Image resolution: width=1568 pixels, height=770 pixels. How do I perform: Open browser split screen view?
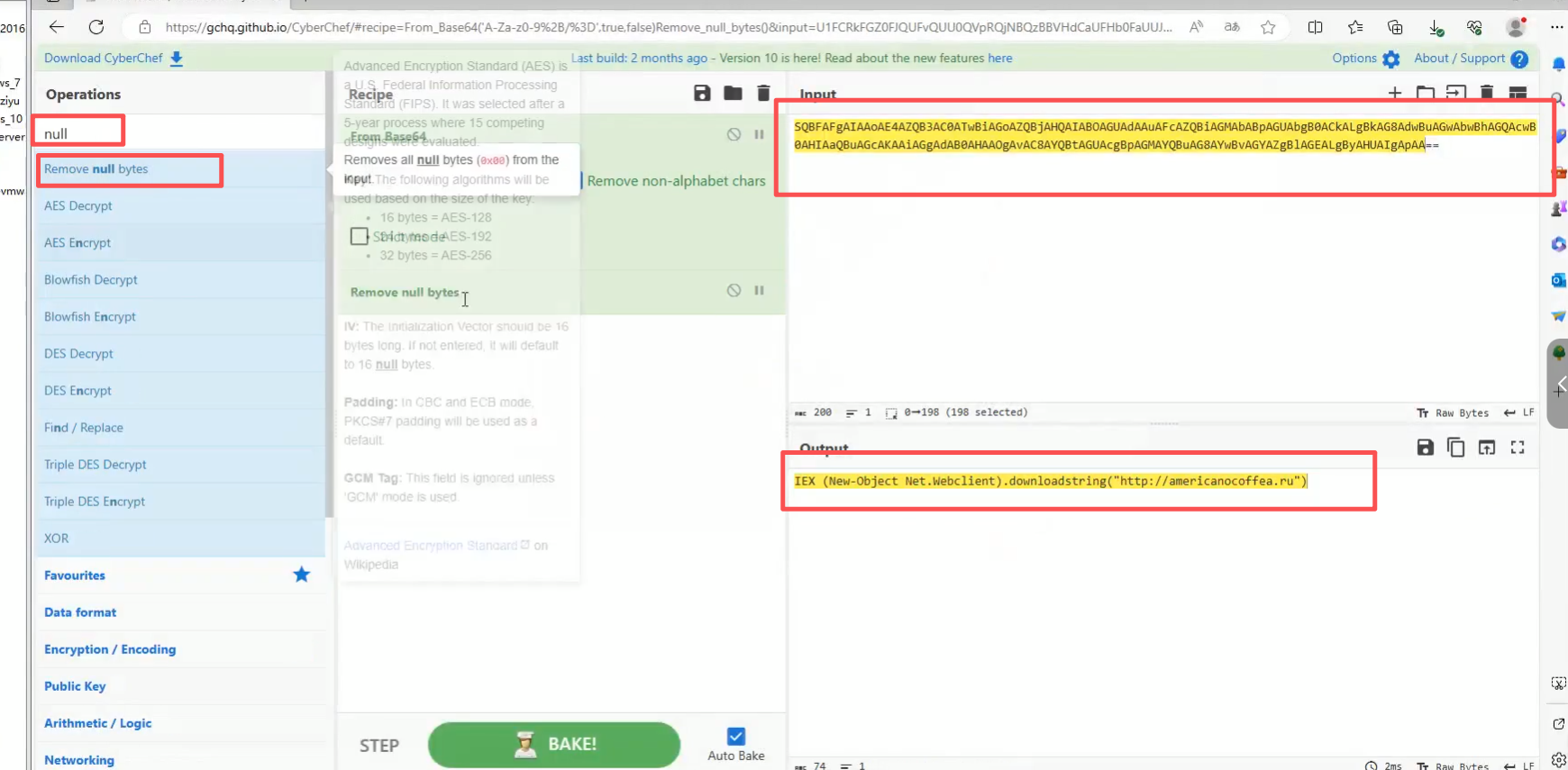[x=1315, y=27]
